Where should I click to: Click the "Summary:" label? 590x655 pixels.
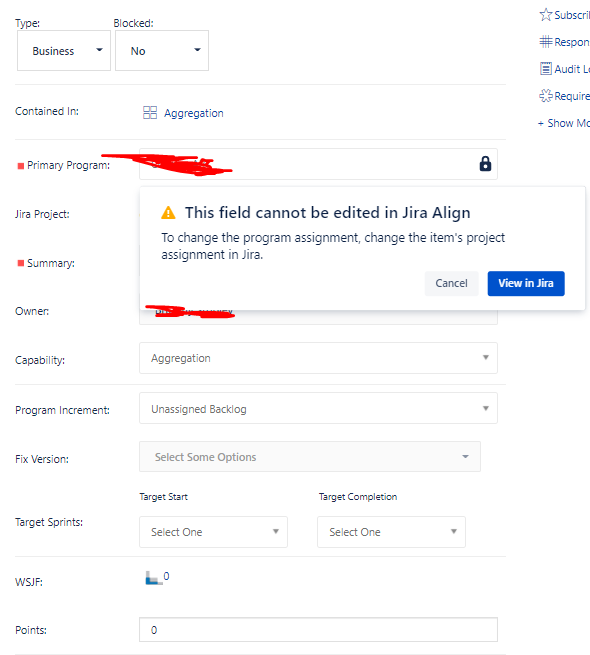[x=51, y=263]
